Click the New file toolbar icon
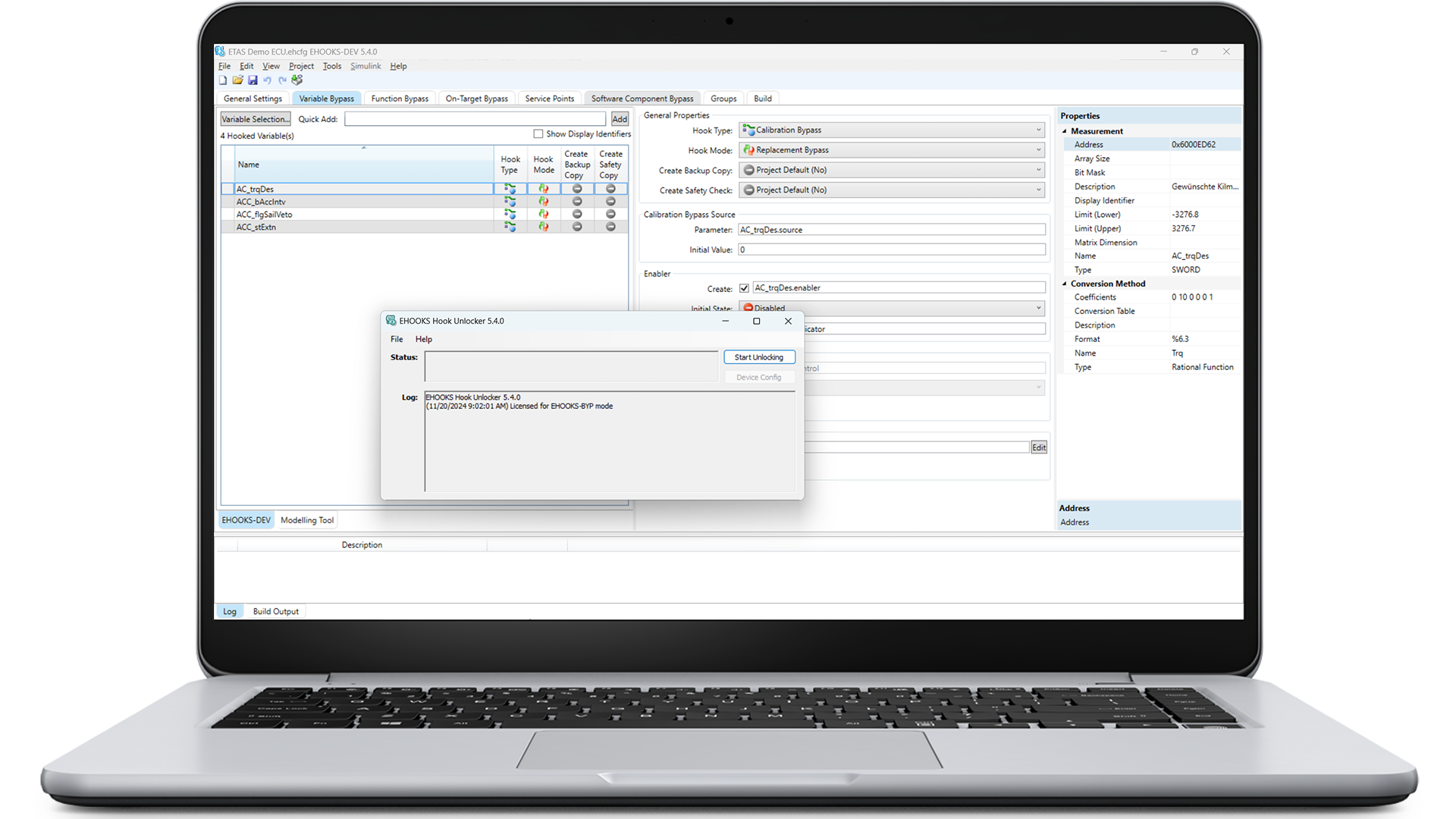Viewport: 1456px width, 819px height. tap(223, 80)
